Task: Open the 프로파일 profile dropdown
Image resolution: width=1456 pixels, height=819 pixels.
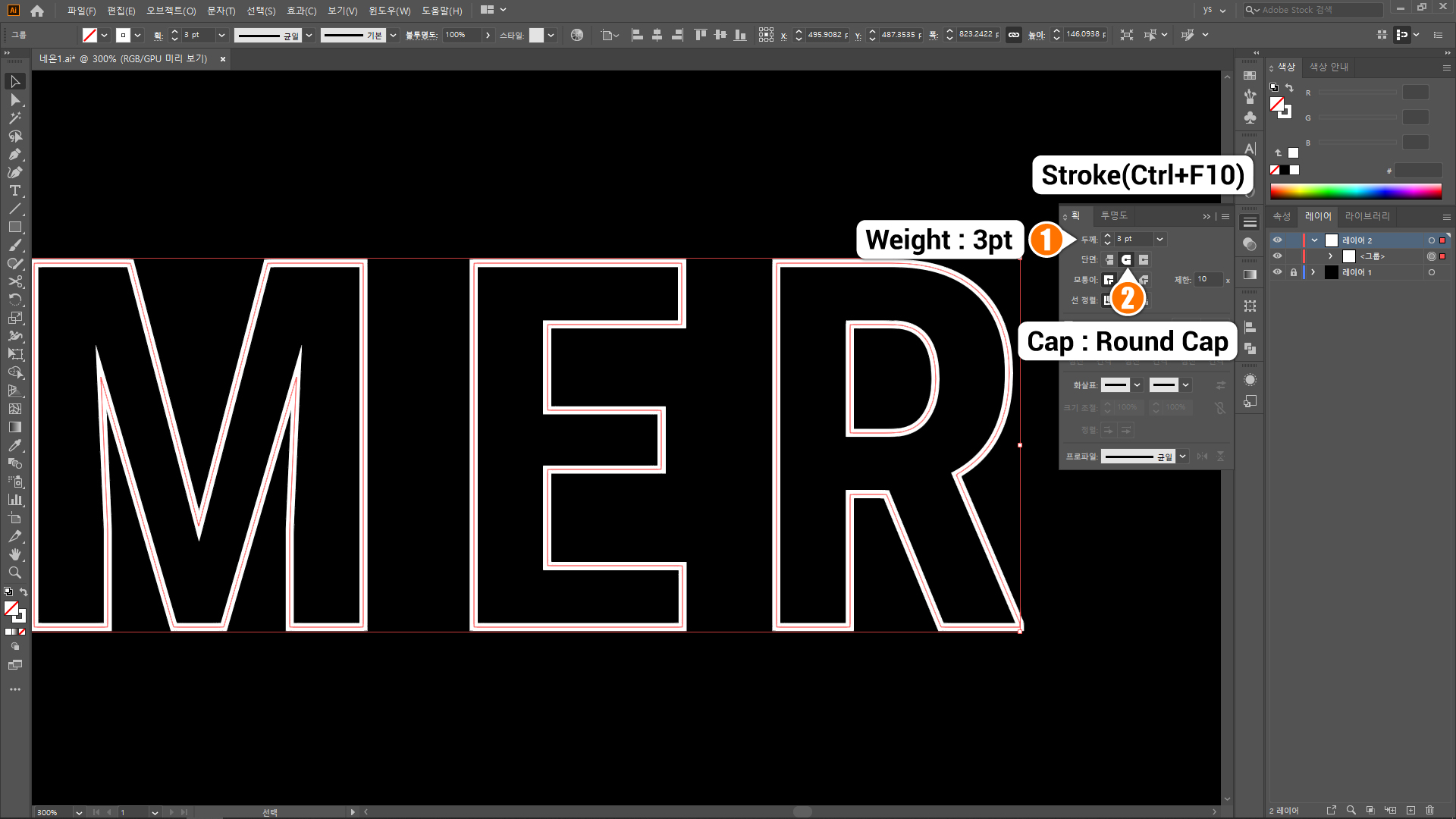Action: point(1182,457)
